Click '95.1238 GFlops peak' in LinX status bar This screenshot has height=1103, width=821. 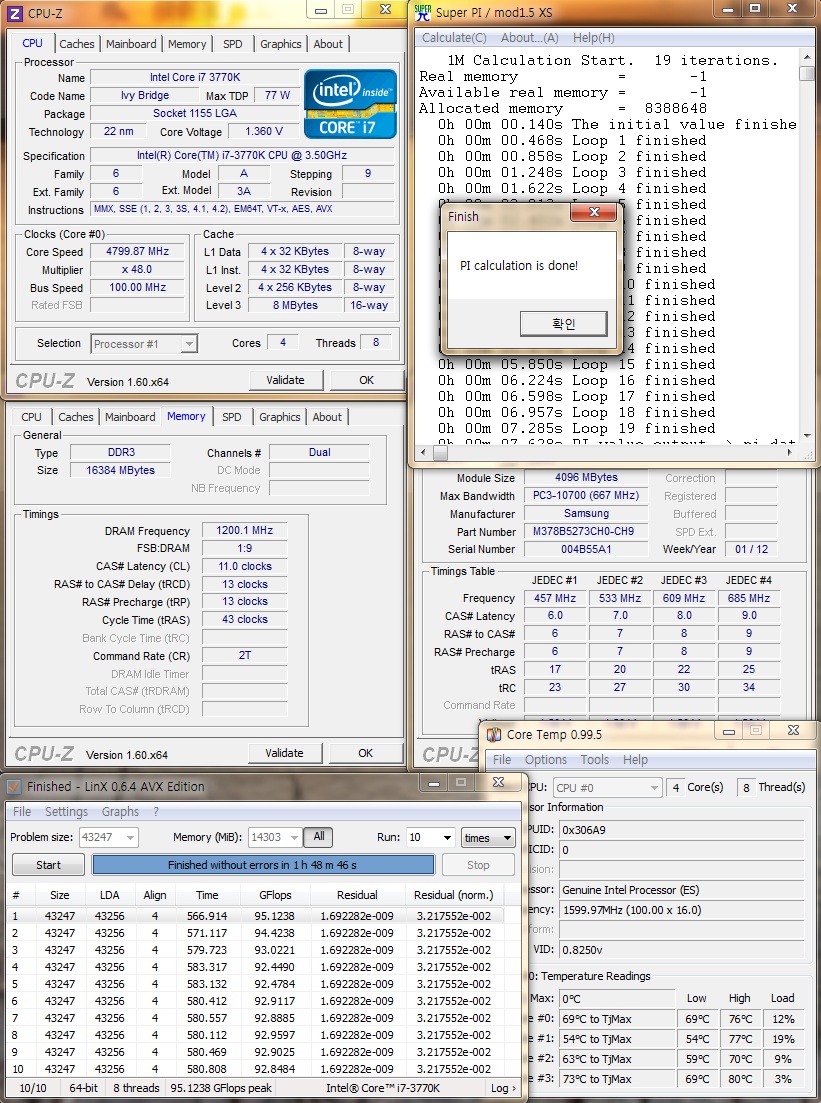pyautogui.click(x=221, y=1088)
